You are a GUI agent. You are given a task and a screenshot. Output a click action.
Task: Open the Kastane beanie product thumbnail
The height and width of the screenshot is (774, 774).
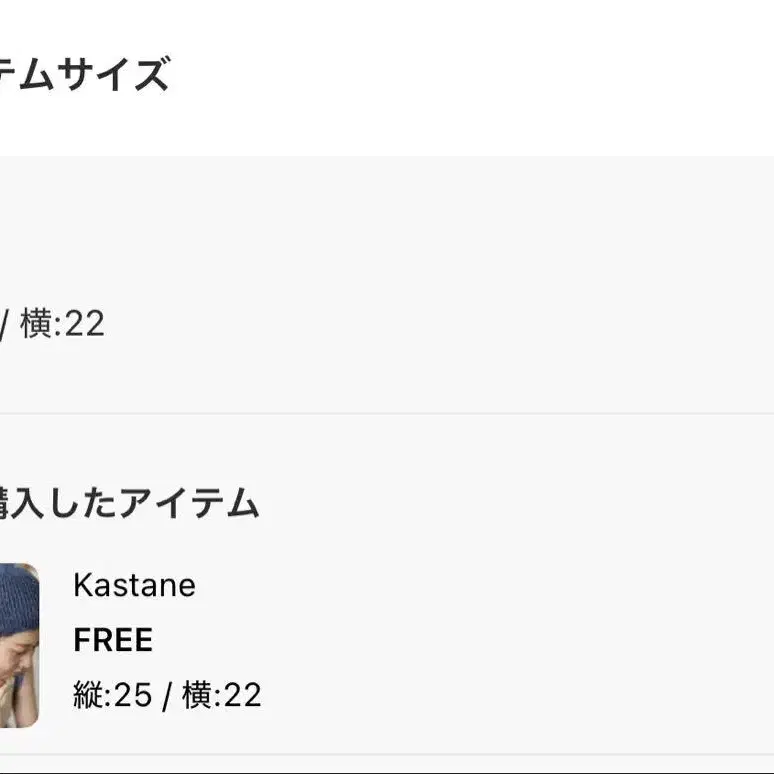(x=19, y=645)
